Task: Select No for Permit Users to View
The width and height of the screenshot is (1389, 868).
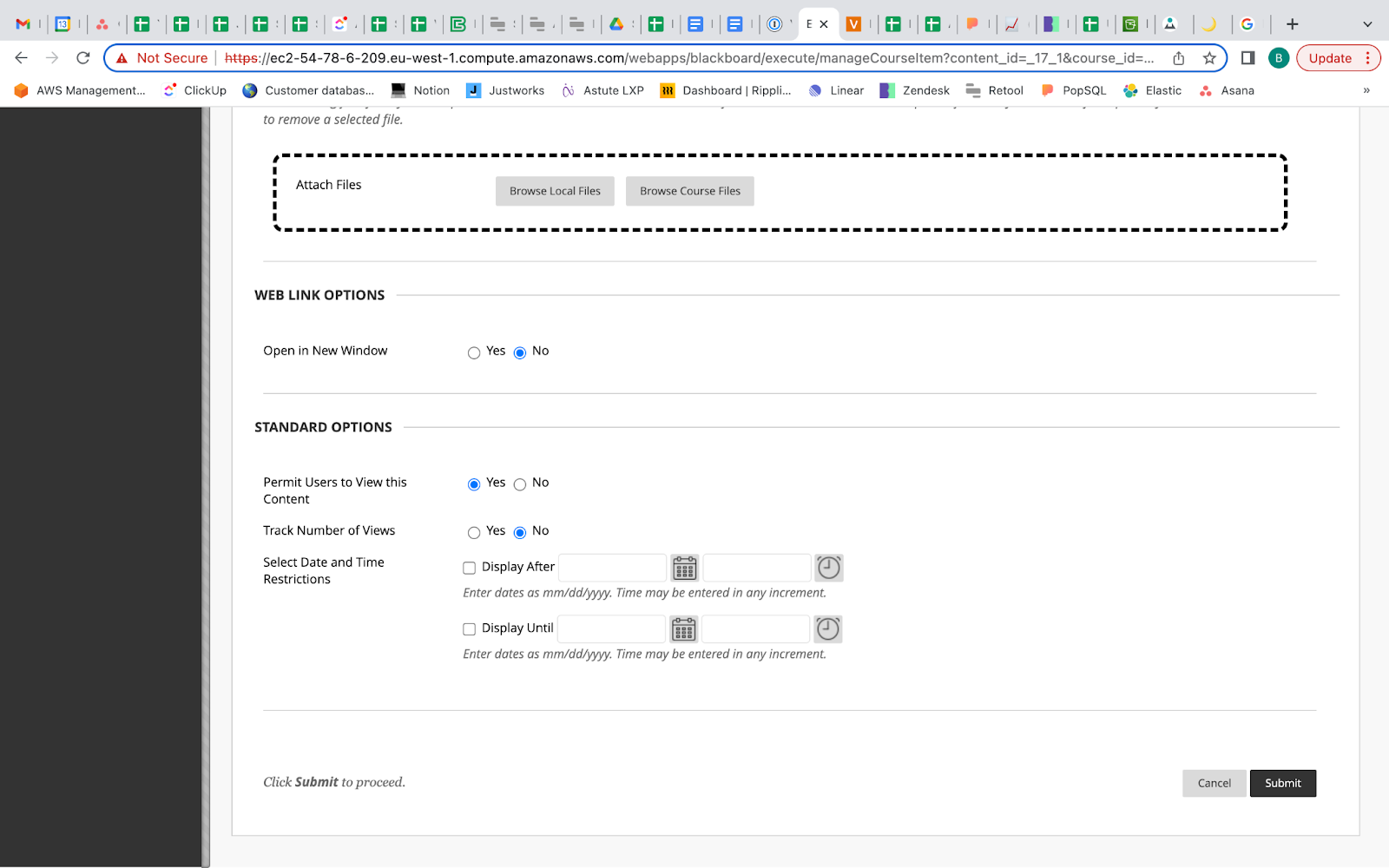Action: 520,484
